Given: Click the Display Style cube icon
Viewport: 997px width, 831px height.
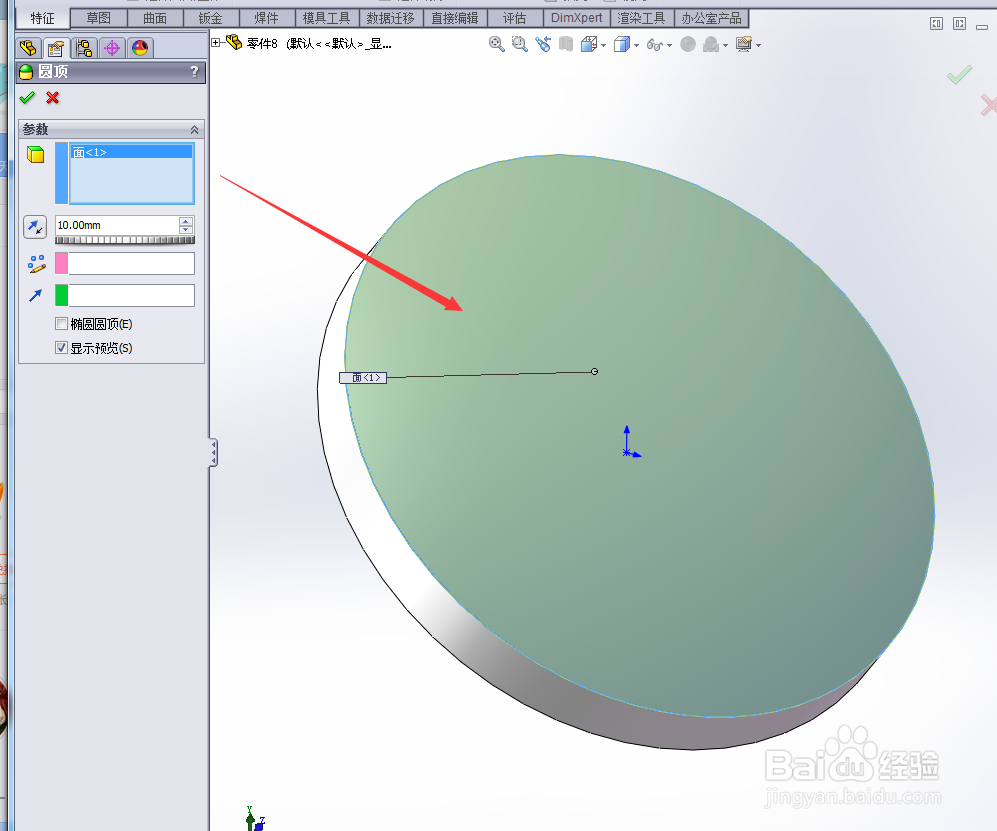Looking at the screenshot, I should (621, 44).
